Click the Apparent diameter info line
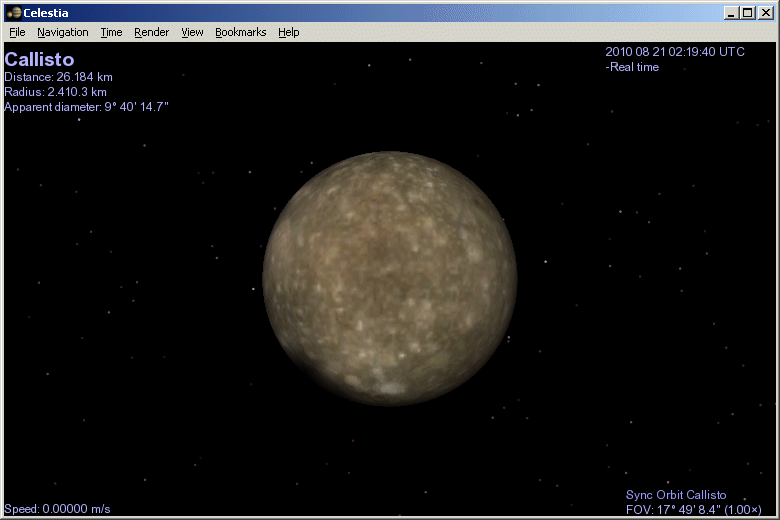This screenshot has width=780, height=520. [86, 106]
